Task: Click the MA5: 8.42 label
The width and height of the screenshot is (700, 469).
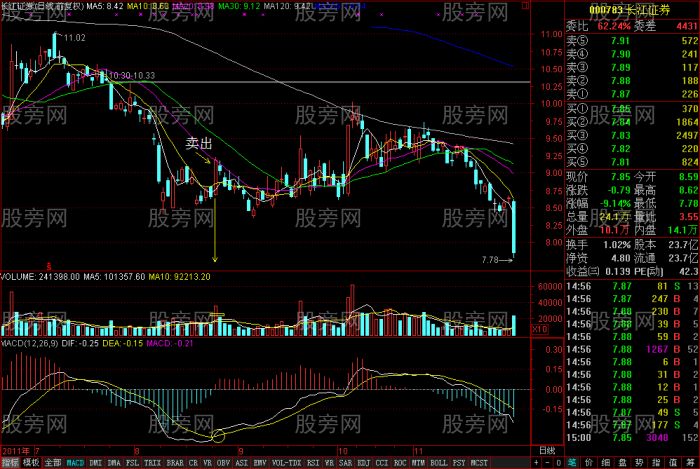Action: click(x=104, y=6)
